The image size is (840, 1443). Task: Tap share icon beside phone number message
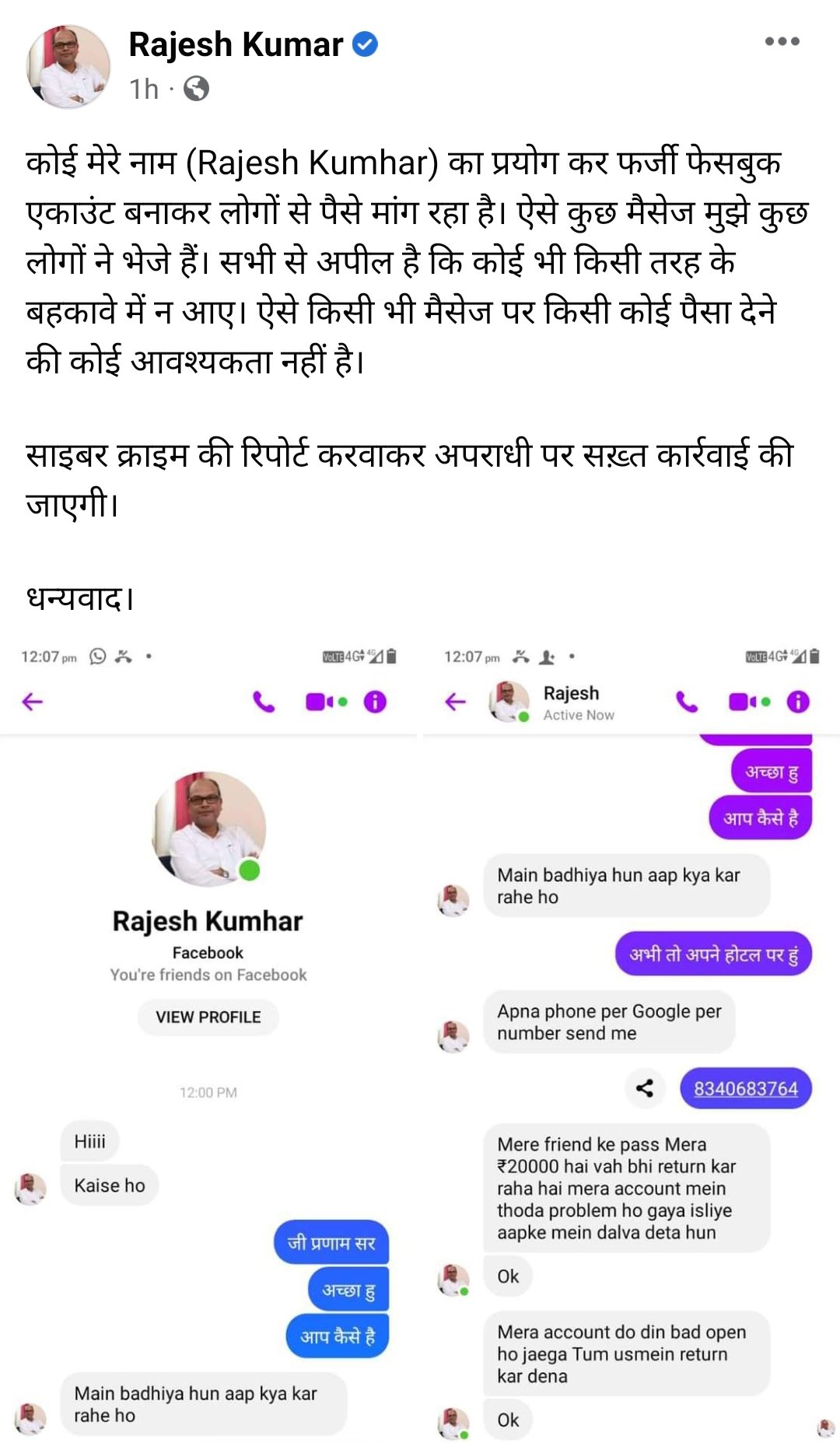pyautogui.click(x=645, y=1088)
